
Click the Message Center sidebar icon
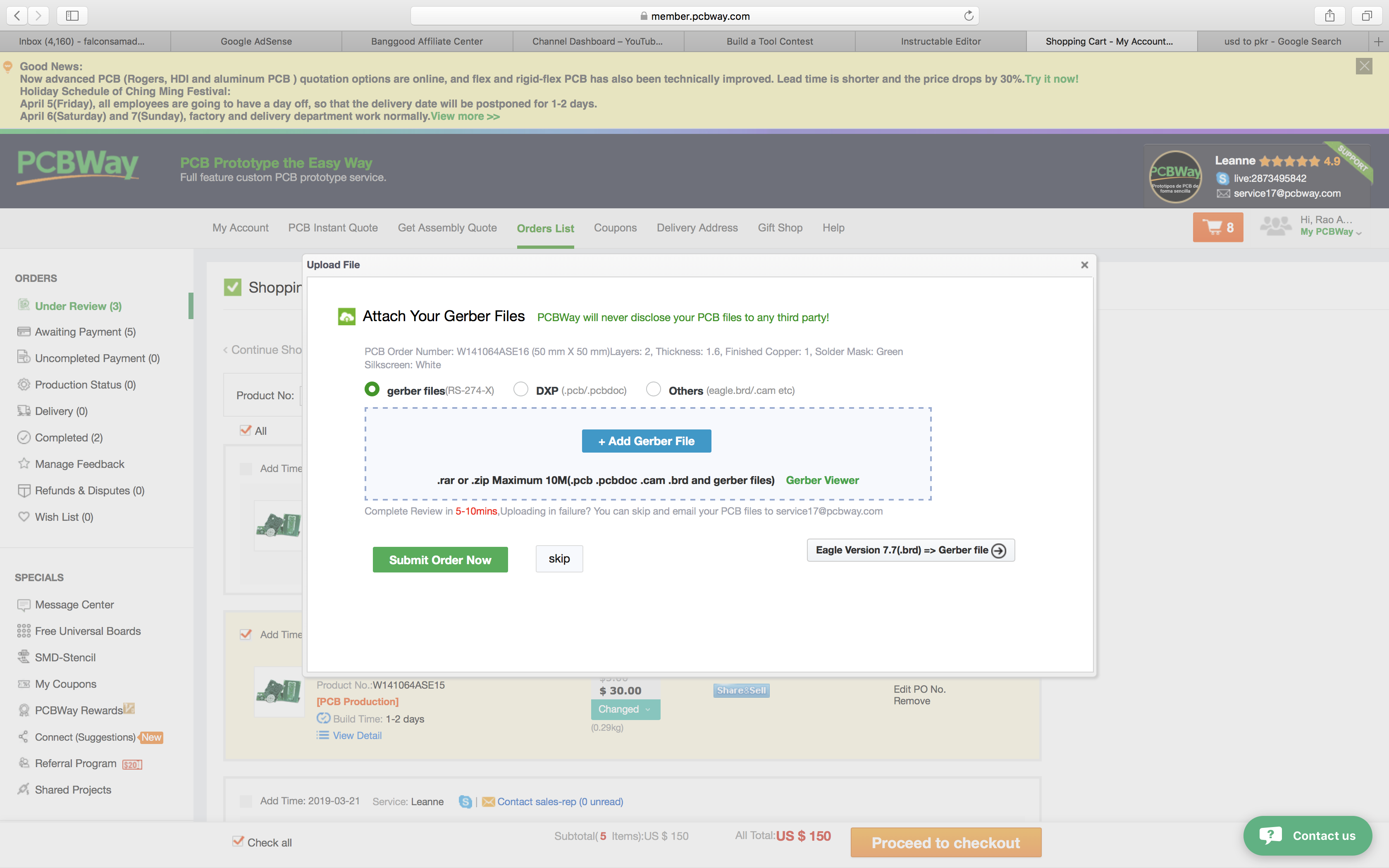[x=24, y=604]
